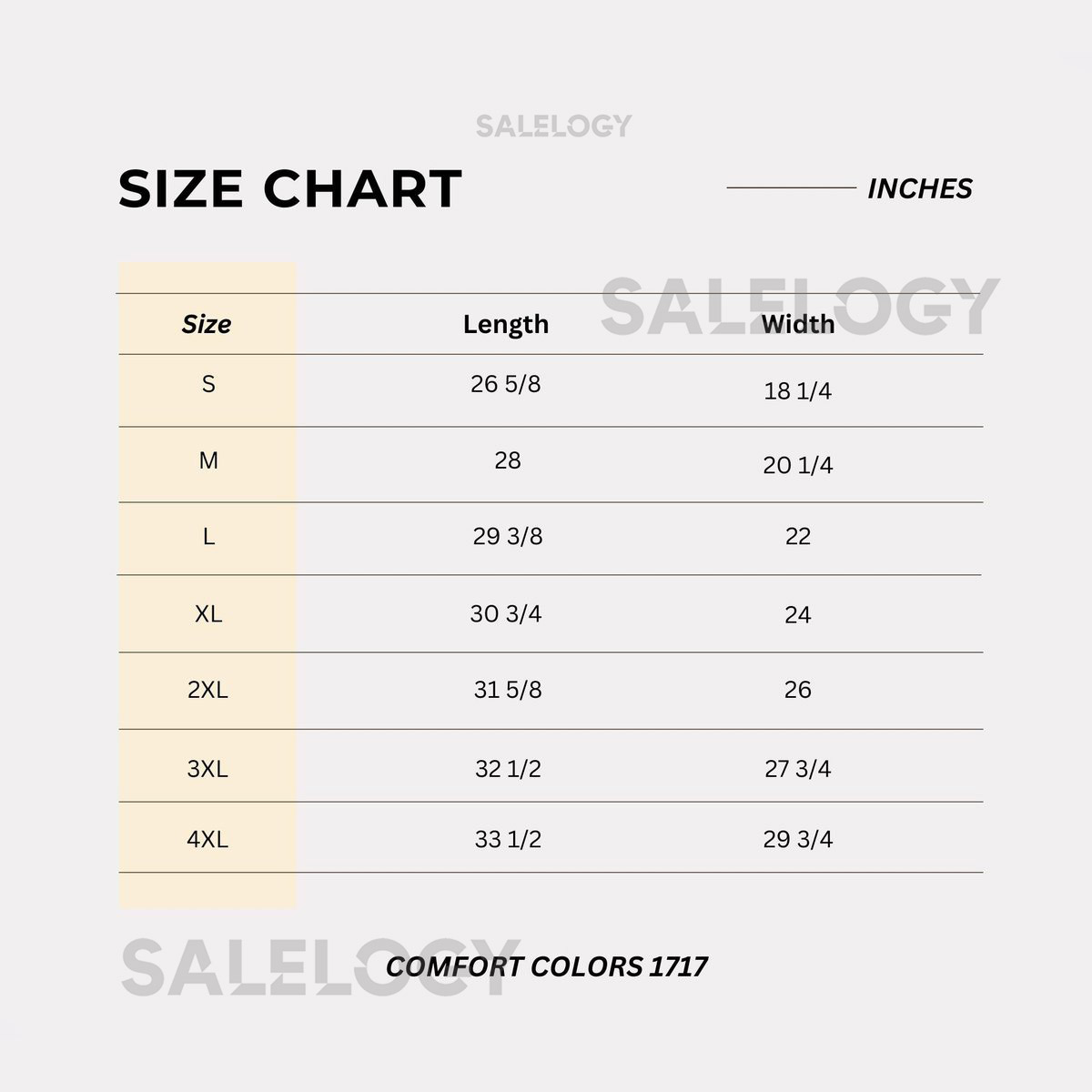Screen dimensions: 1092x1092
Task: Select the 3XL size row label
Action: (x=207, y=769)
